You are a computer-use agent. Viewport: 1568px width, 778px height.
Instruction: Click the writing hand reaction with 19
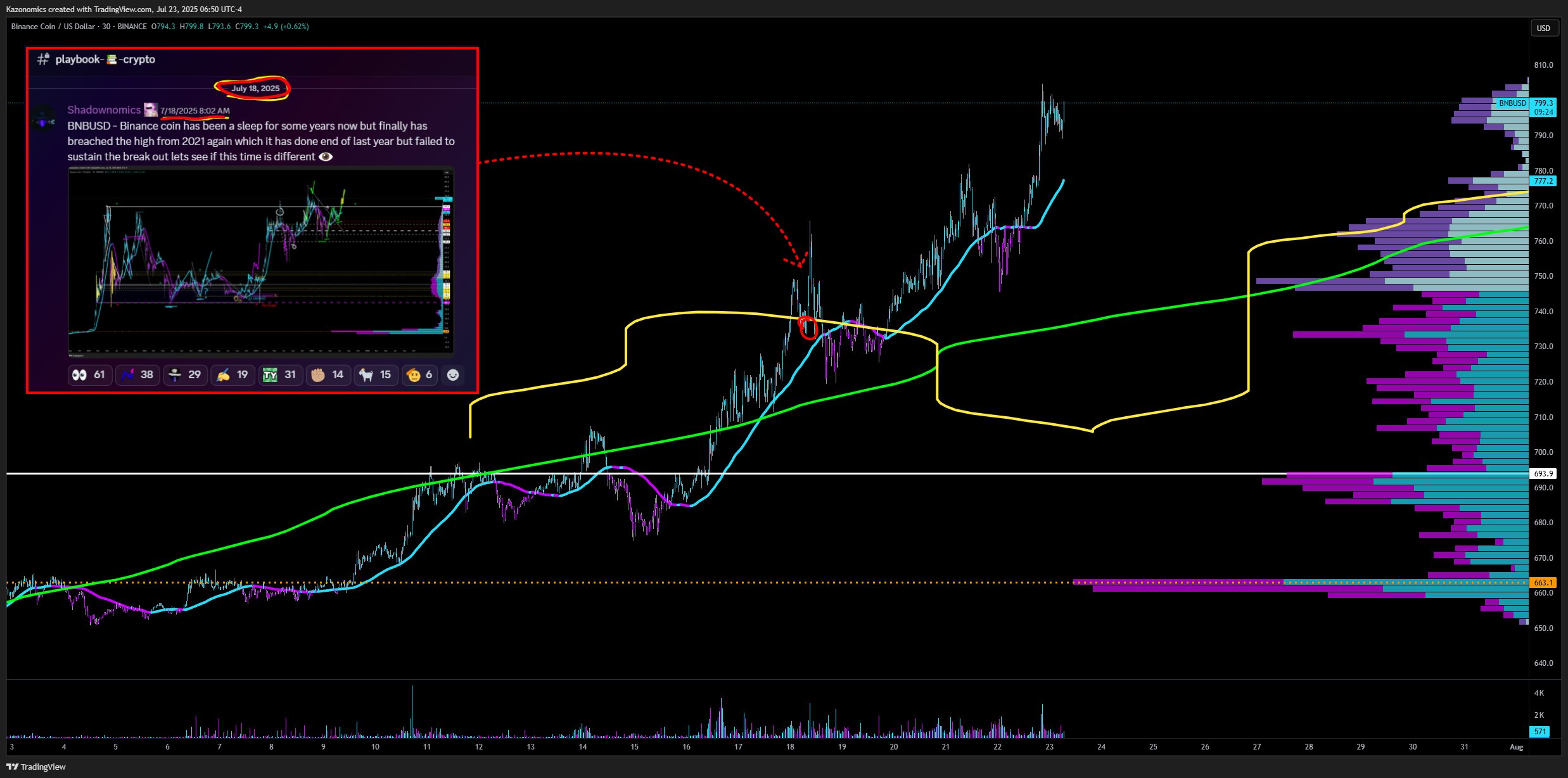233,375
